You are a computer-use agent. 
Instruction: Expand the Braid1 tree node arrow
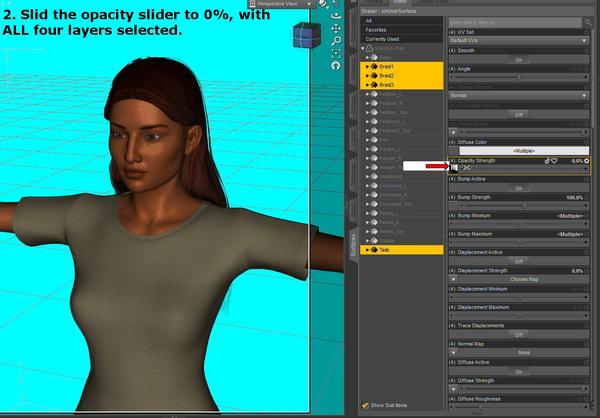[367, 67]
